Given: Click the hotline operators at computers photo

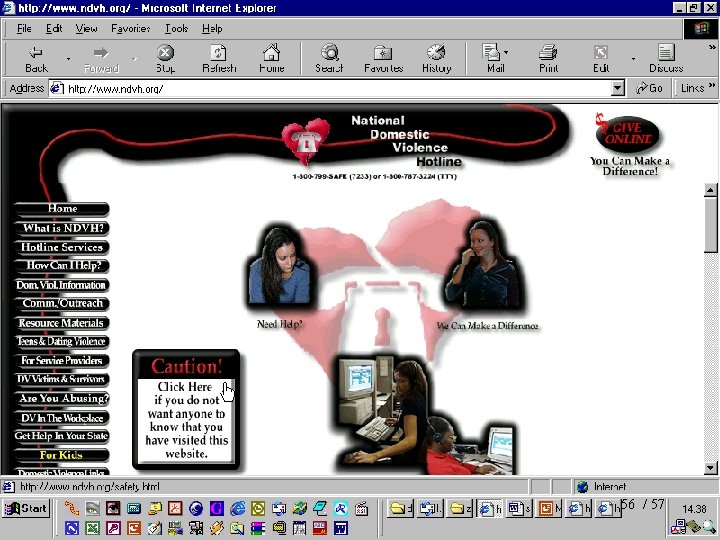Looking at the screenshot, I should 426,415.
